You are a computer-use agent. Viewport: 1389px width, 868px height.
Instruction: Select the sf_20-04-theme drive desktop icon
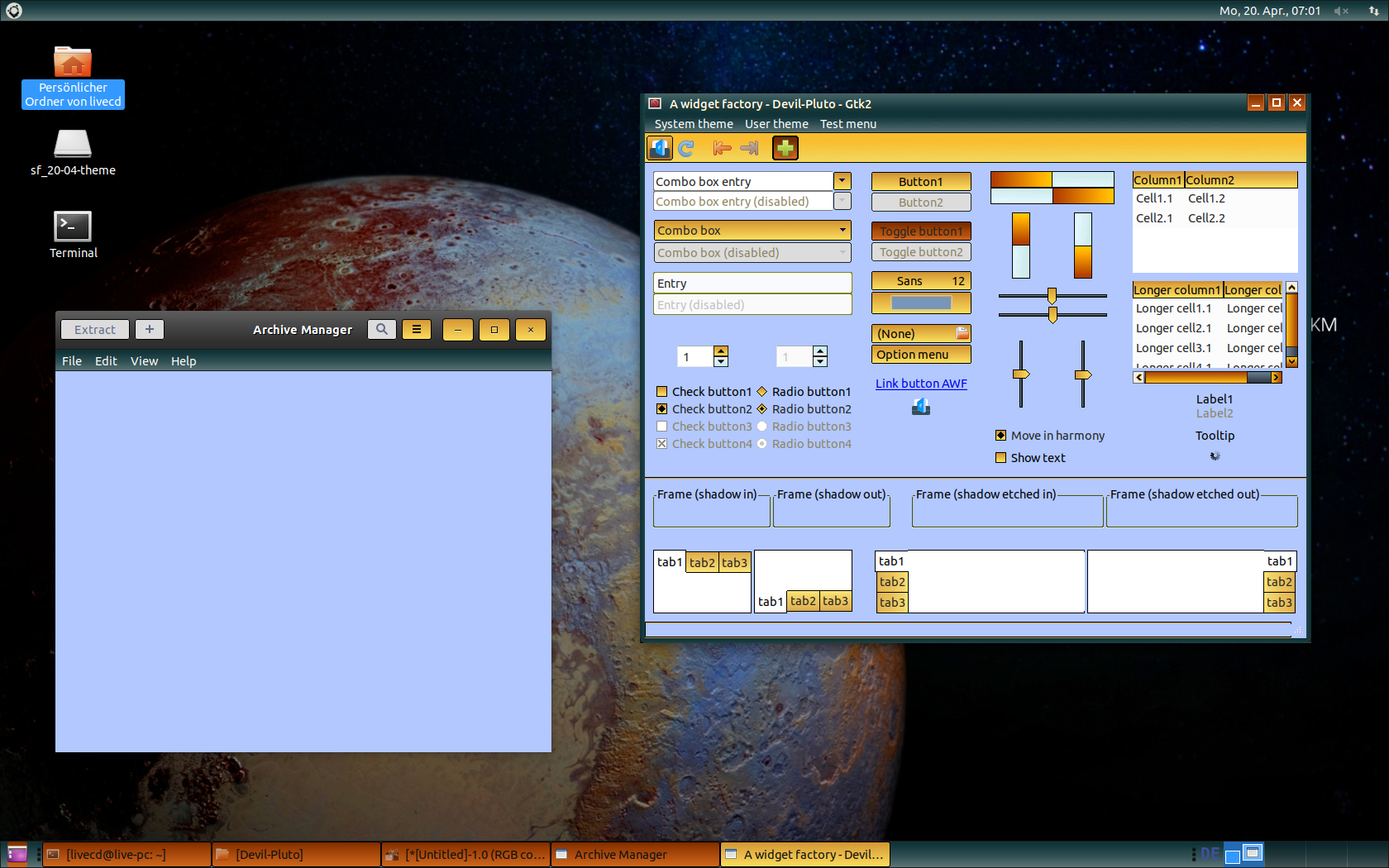tap(73, 152)
